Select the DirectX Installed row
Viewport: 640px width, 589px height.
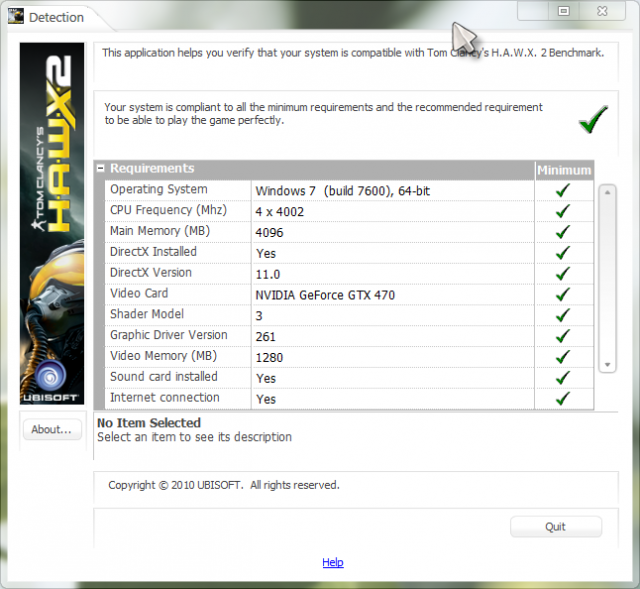[349, 252]
